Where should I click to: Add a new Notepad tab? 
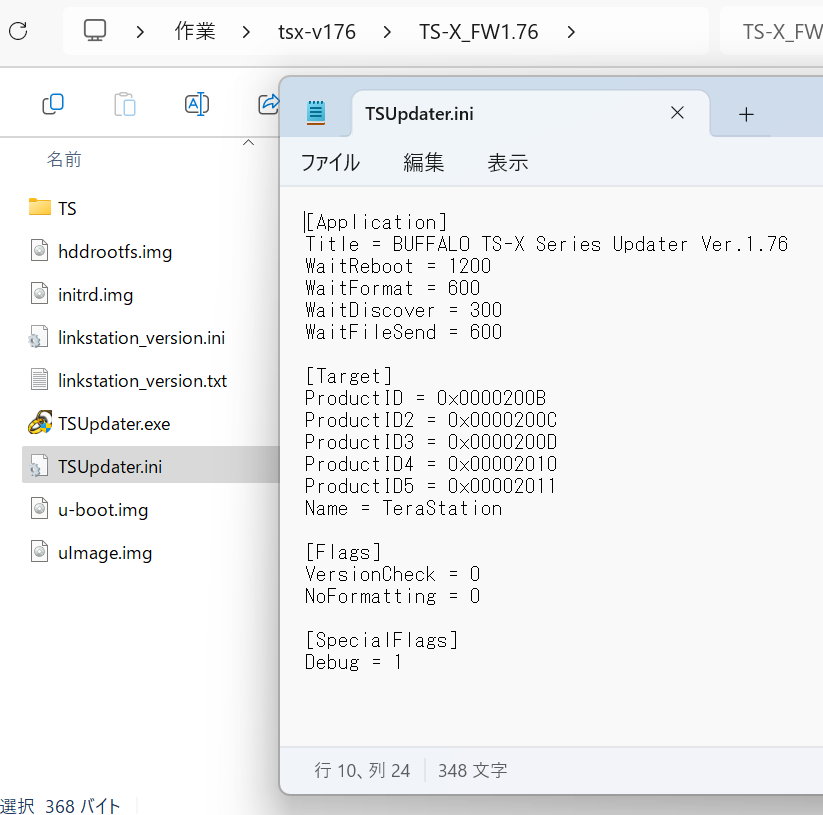(x=746, y=114)
